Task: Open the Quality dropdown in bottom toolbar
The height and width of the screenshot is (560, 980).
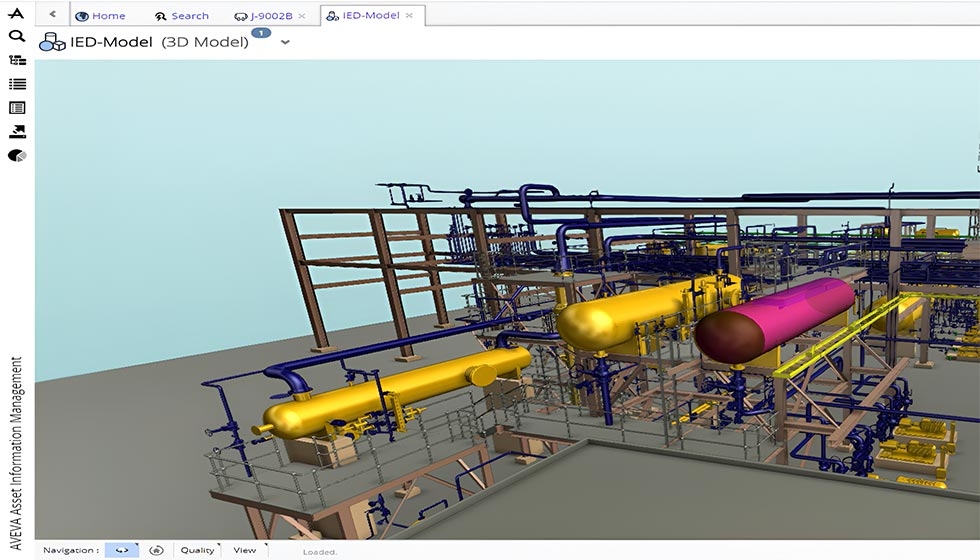Action: 198,550
